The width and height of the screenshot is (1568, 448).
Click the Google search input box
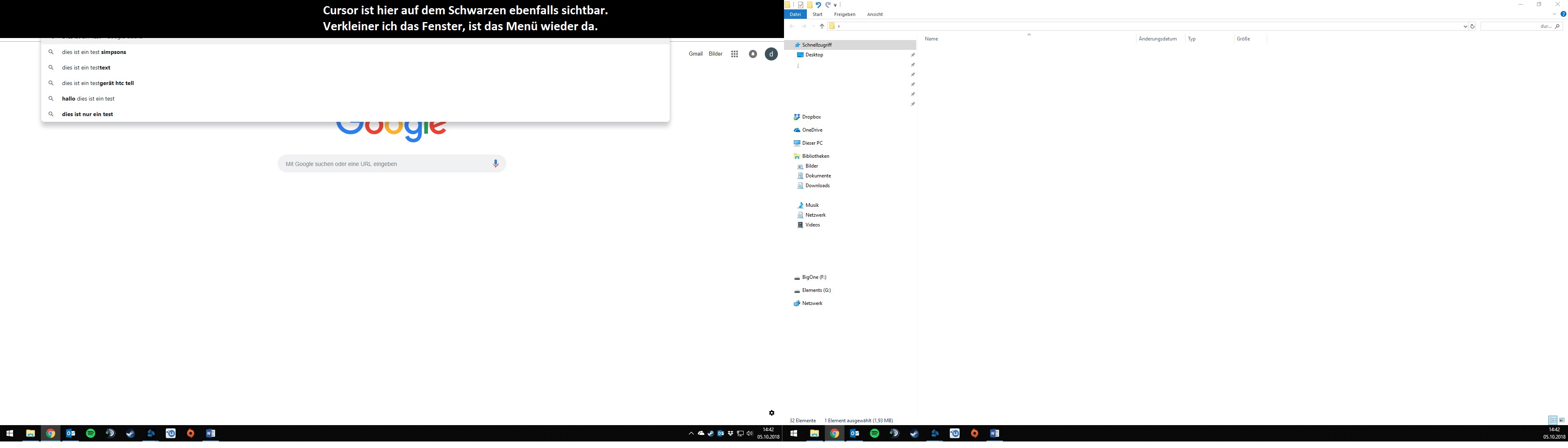[383, 164]
